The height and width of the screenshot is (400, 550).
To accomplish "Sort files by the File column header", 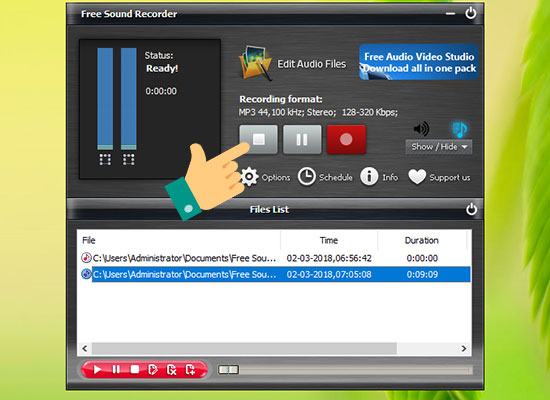I will tap(179, 240).
